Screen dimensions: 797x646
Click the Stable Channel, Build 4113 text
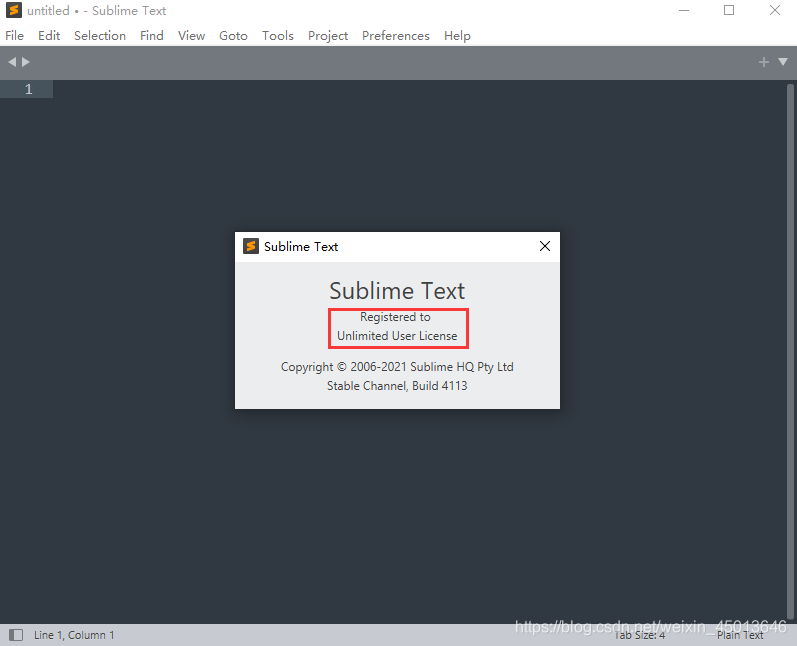(397, 386)
